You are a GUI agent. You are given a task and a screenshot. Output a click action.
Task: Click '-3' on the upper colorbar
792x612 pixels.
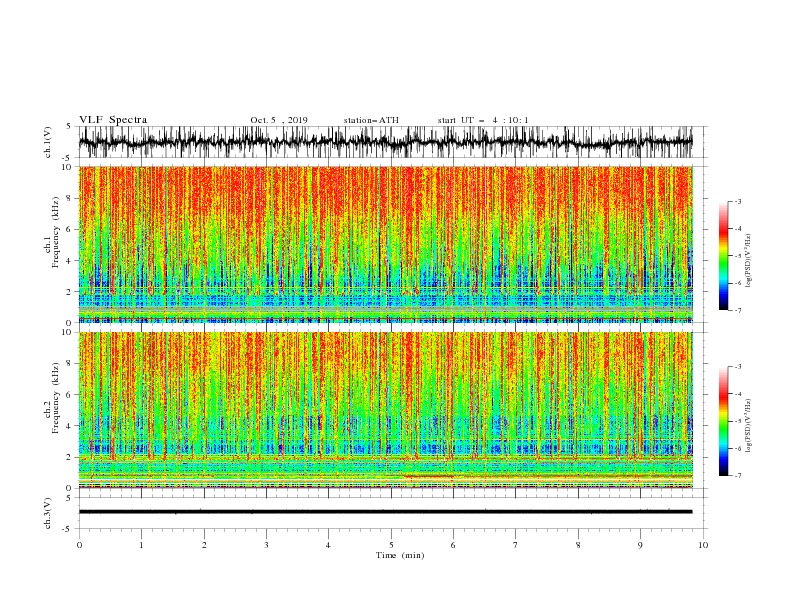coord(738,201)
